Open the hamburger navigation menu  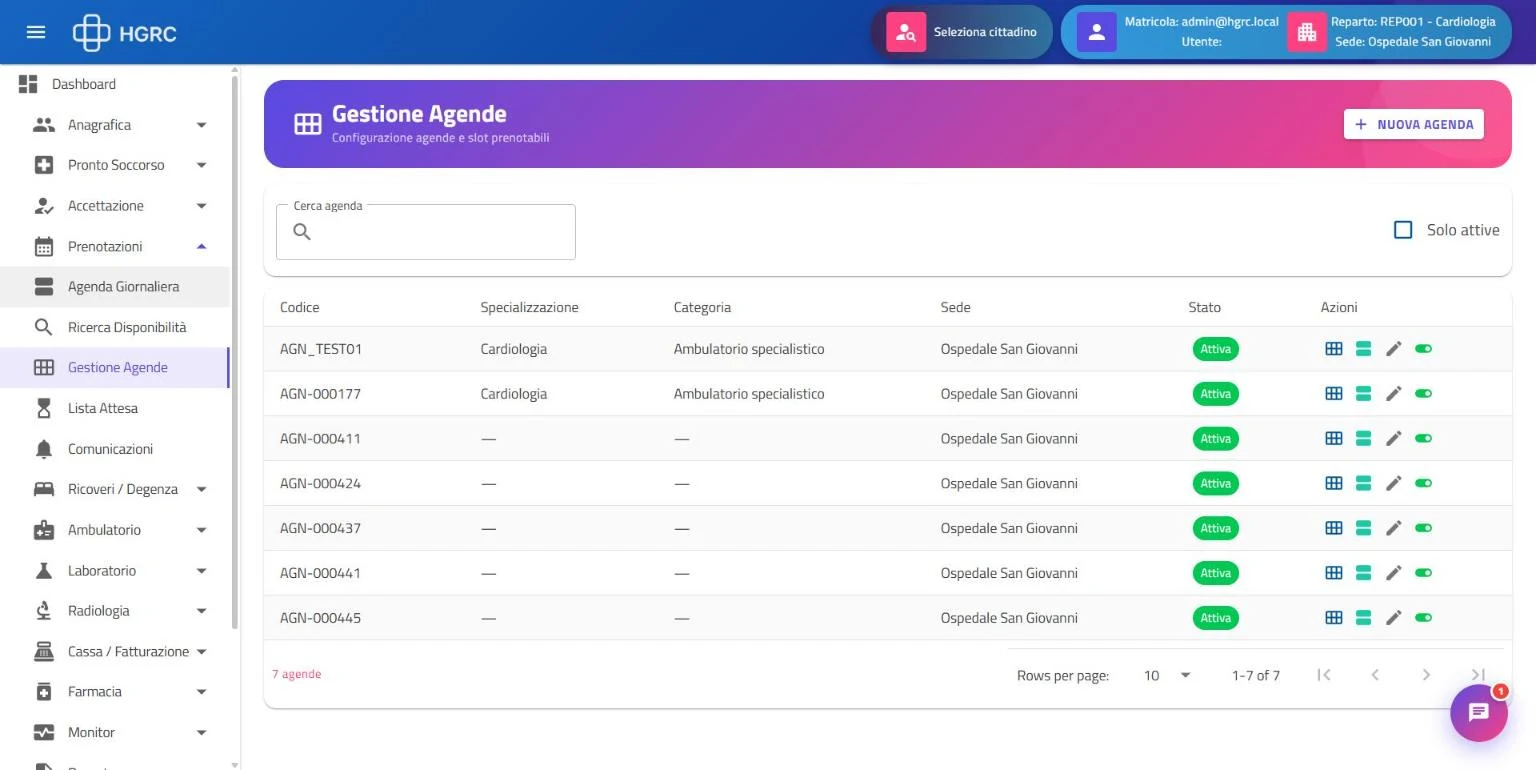tap(36, 32)
